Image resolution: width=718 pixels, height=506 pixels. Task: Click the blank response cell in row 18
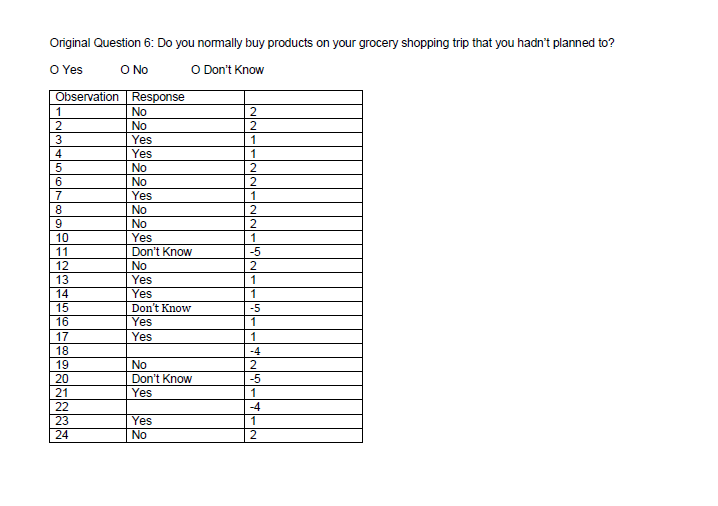click(185, 351)
